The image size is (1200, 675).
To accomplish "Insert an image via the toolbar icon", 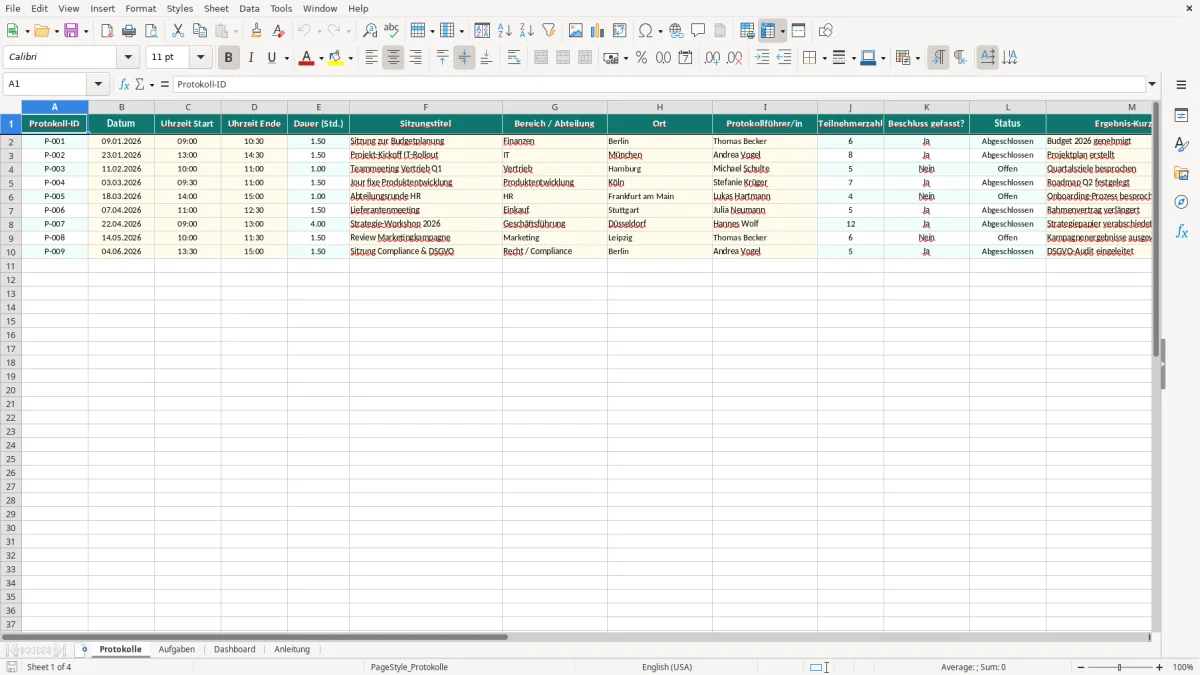I will point(576,31).
